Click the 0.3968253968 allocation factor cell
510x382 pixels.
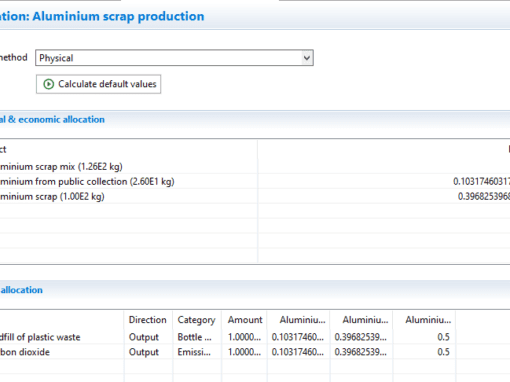pos(484,197)
